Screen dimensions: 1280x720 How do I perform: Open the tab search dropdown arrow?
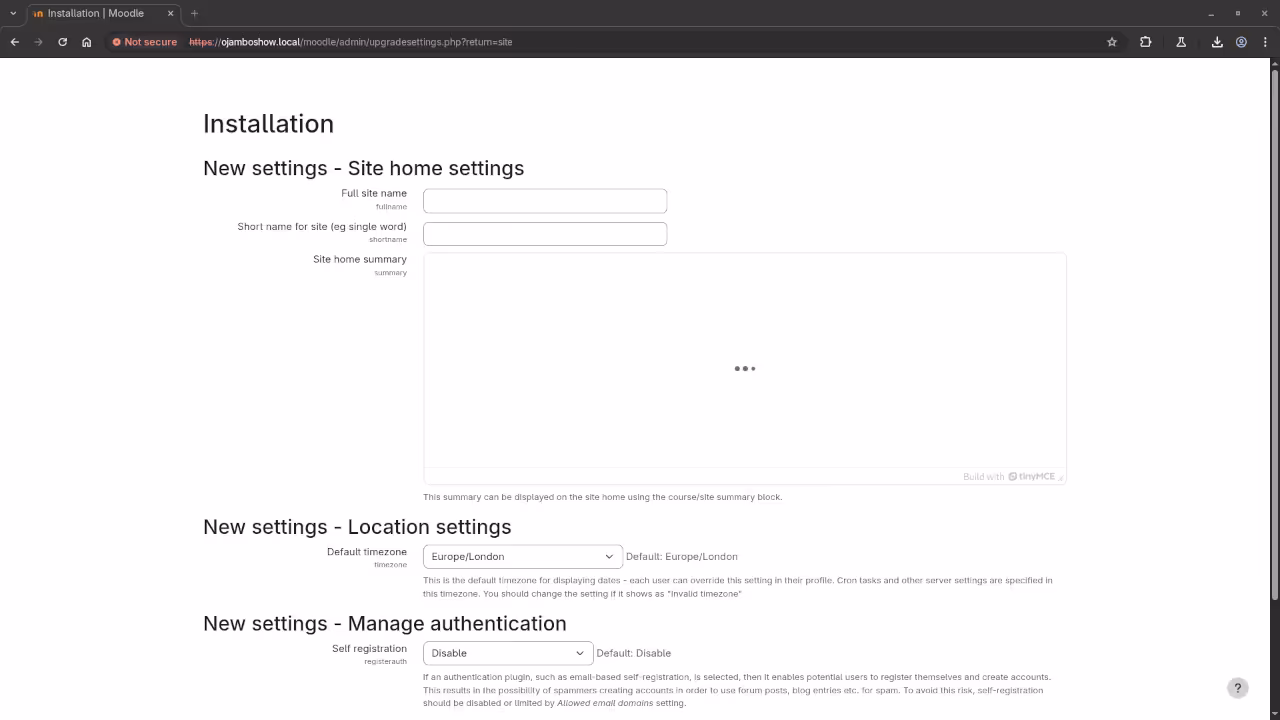(x=13, y=13)
